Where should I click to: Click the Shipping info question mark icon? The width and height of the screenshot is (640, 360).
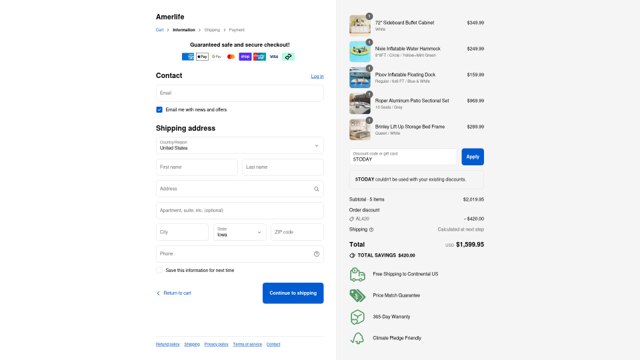371,230
